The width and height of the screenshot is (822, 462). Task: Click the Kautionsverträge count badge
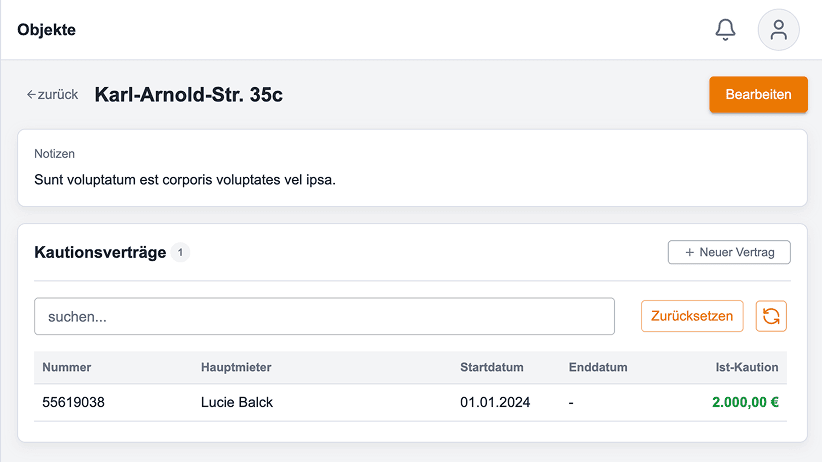click(180, 252)
